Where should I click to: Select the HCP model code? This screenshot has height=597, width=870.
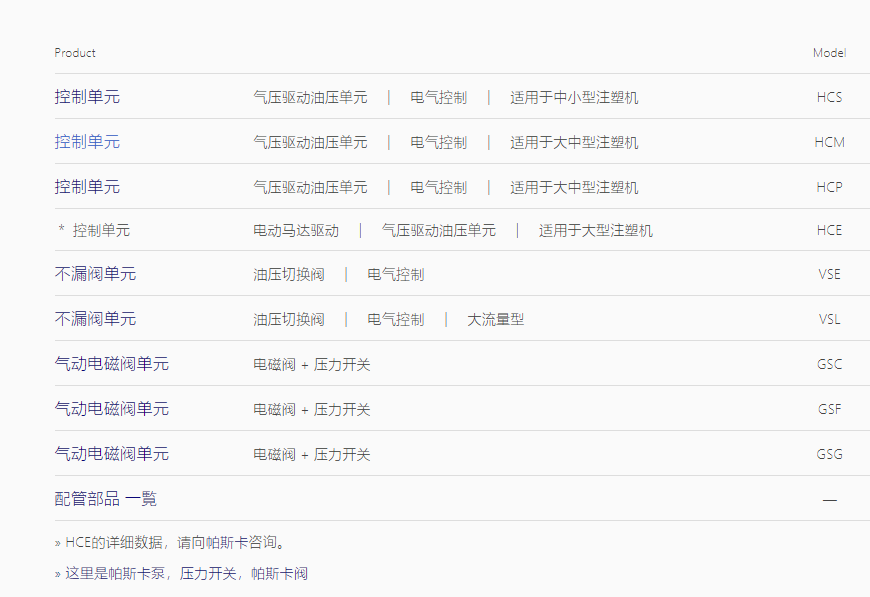(x=829, y=187)
